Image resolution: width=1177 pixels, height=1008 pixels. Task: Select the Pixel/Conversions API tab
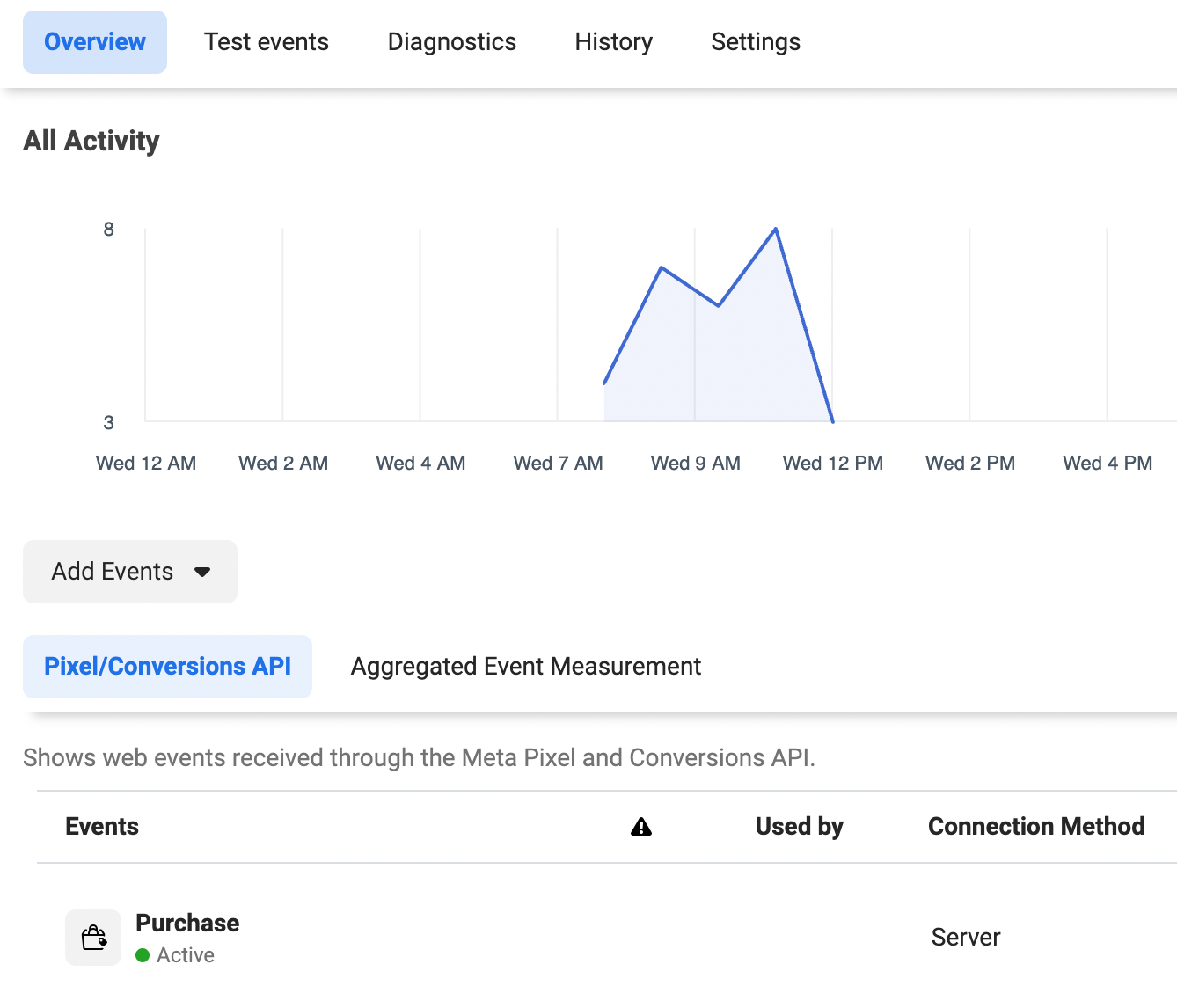coord(167,667)
